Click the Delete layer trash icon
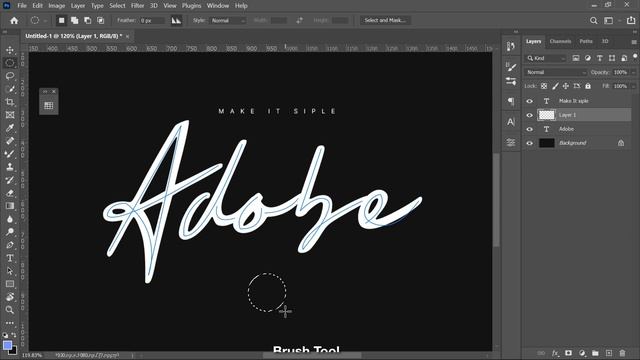The width and height of the screenshot is (640, 360). click(622, 353)
